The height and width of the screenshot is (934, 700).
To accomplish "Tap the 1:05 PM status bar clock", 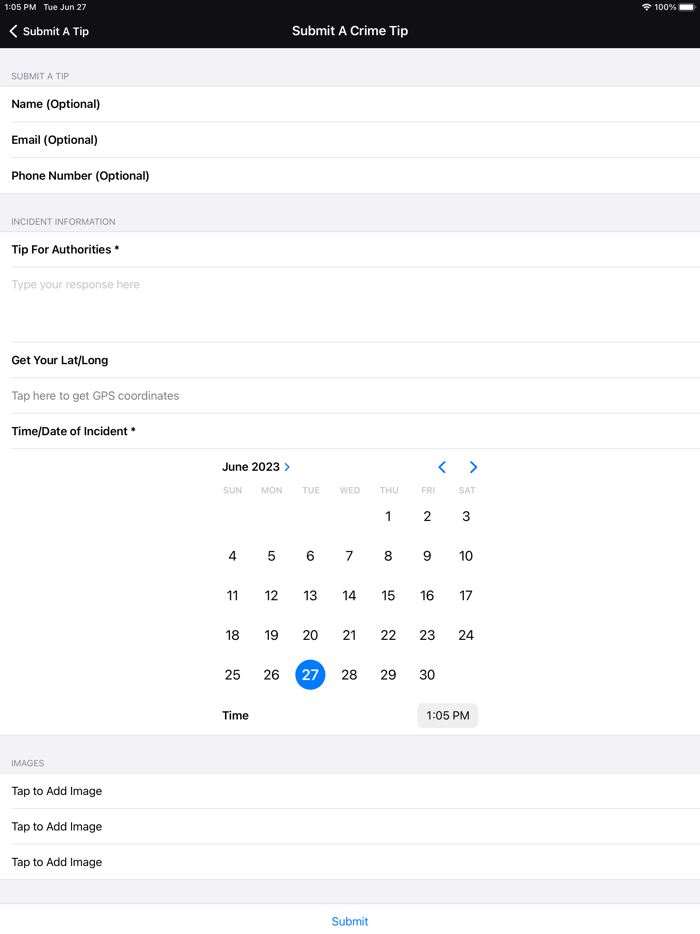I will (x=20, y=7).
